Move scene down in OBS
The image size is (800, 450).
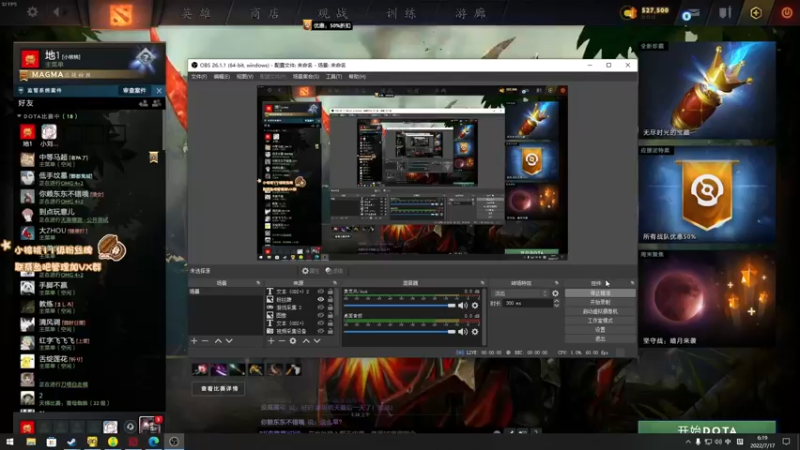click(229, 341)
